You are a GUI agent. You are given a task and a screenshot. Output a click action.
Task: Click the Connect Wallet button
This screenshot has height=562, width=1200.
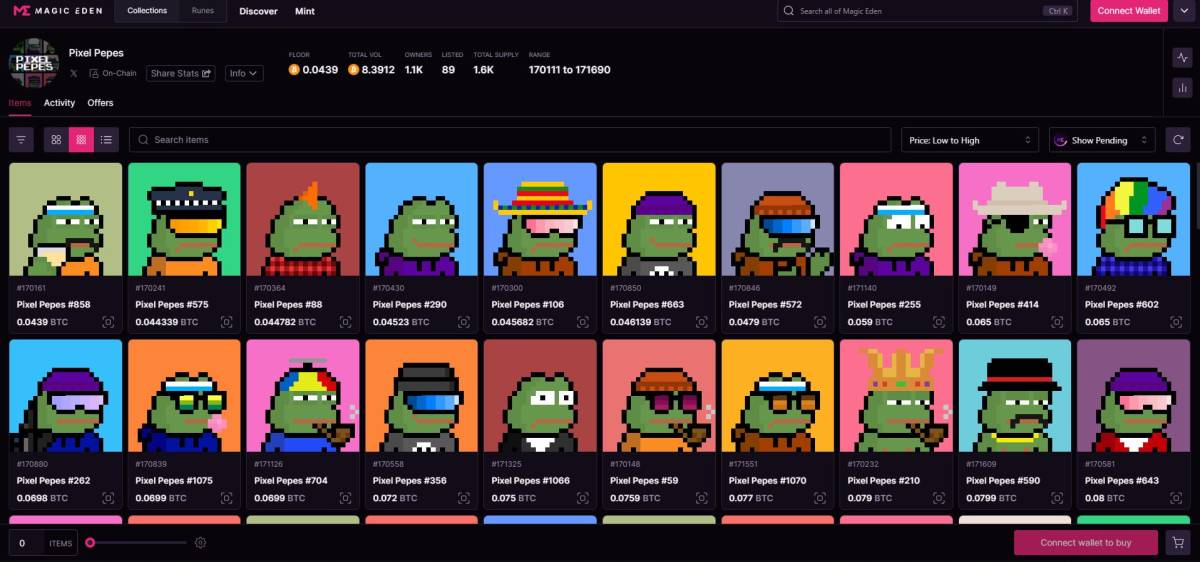tap(1128, 11)
